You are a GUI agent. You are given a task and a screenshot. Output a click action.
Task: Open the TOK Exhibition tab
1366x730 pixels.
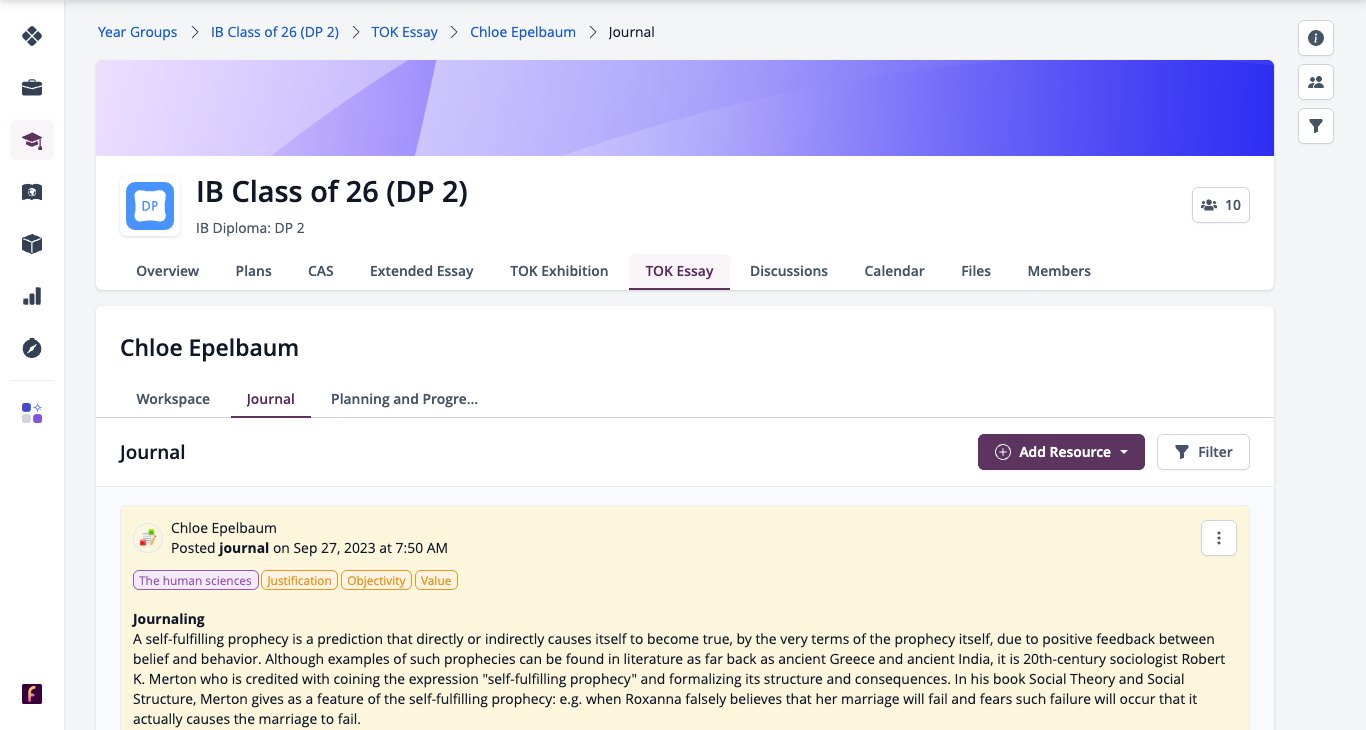559,271
